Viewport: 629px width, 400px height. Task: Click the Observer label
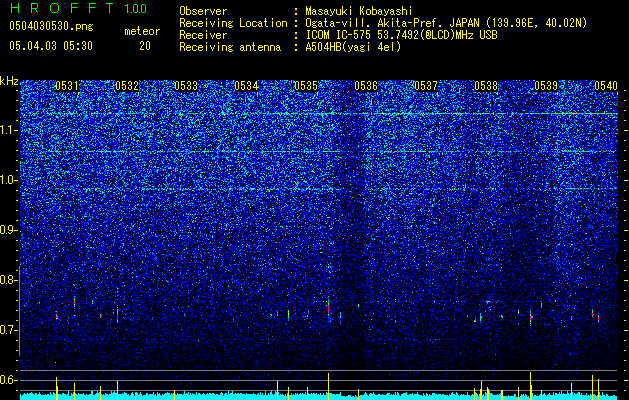coord(203,11)
